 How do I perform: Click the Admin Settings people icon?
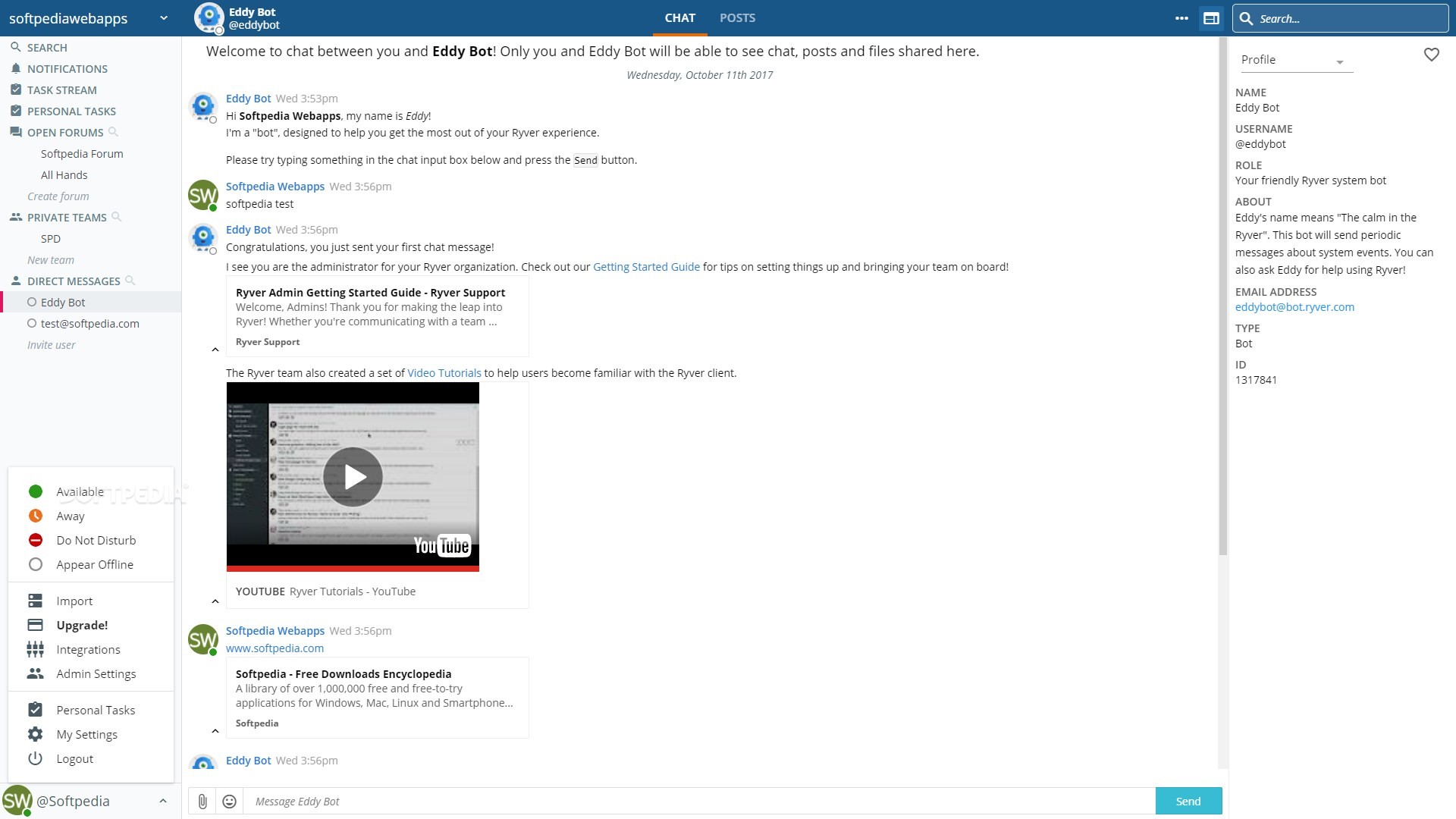[x=35, y=673]
